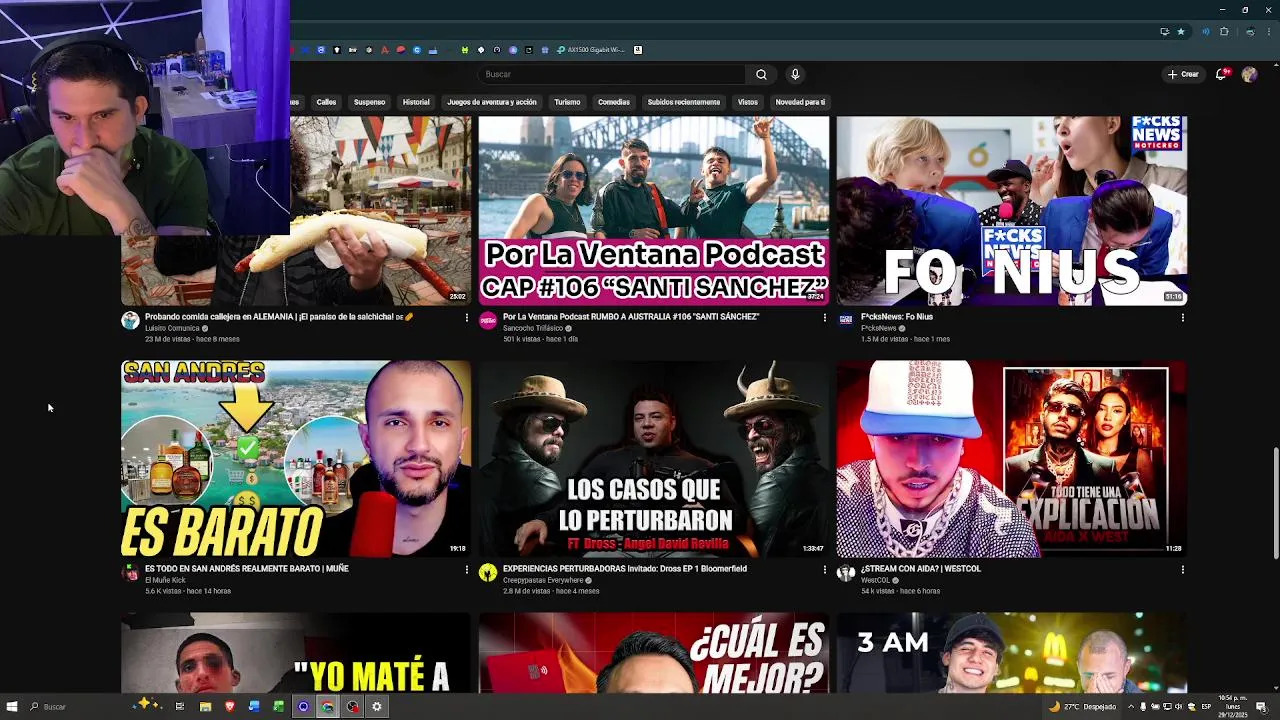Open more options for Por La Ventana video
The height and width of the screenshot is (720, 1280).
tap(824, 317)
